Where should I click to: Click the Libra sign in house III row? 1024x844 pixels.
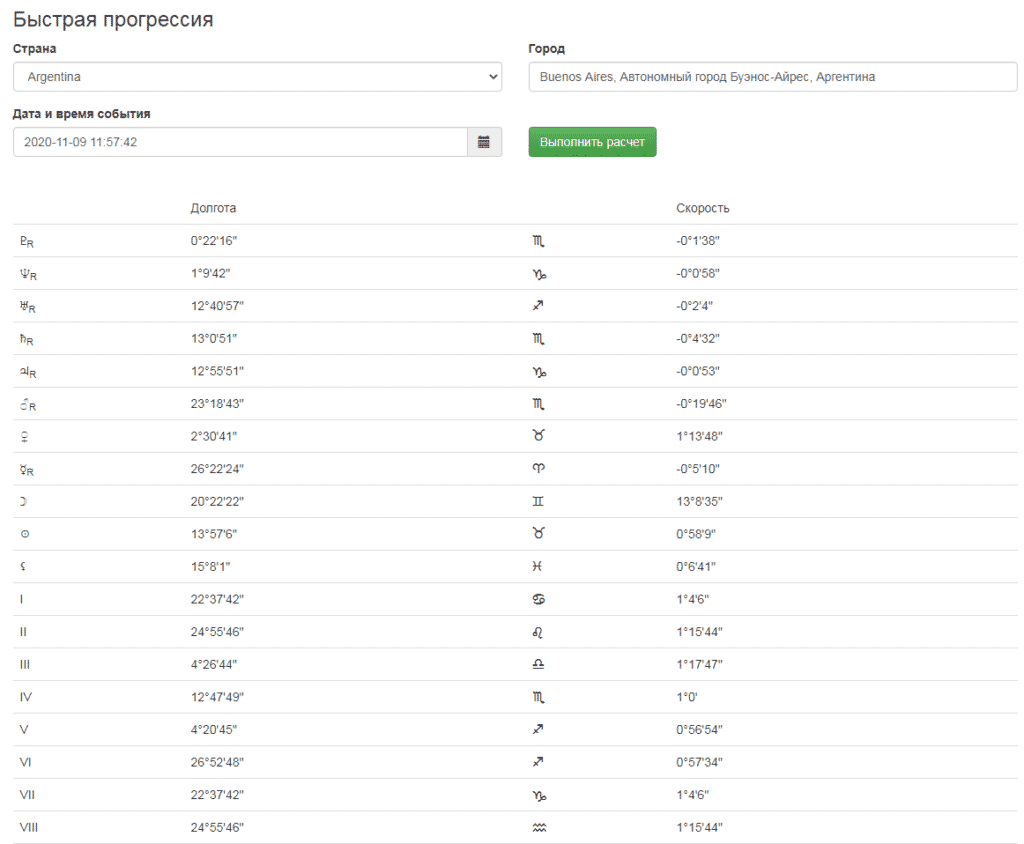pyautogui.click(x=539, y=664)
